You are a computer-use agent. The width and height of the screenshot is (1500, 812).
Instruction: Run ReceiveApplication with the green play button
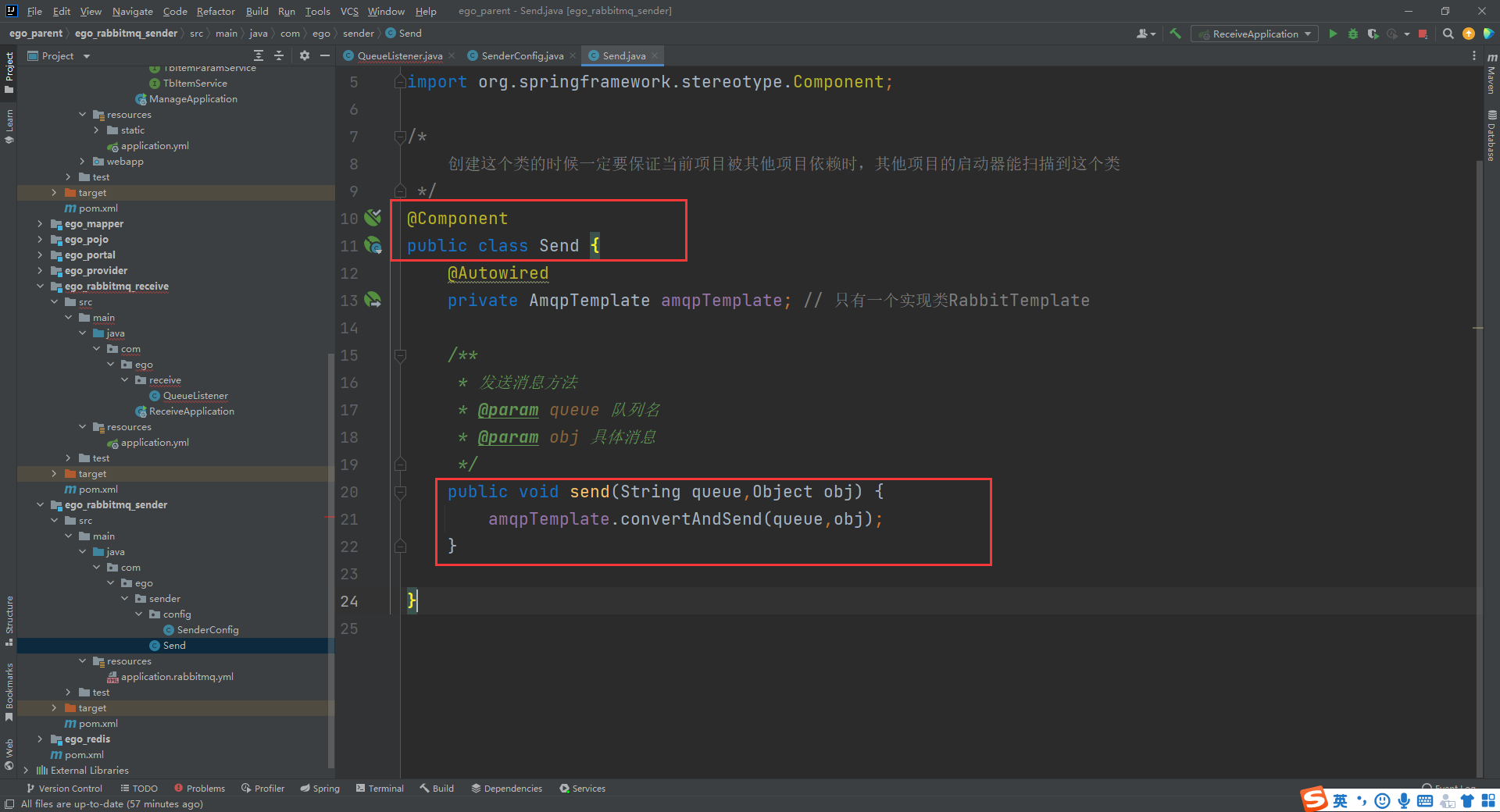coord(1333,34)
